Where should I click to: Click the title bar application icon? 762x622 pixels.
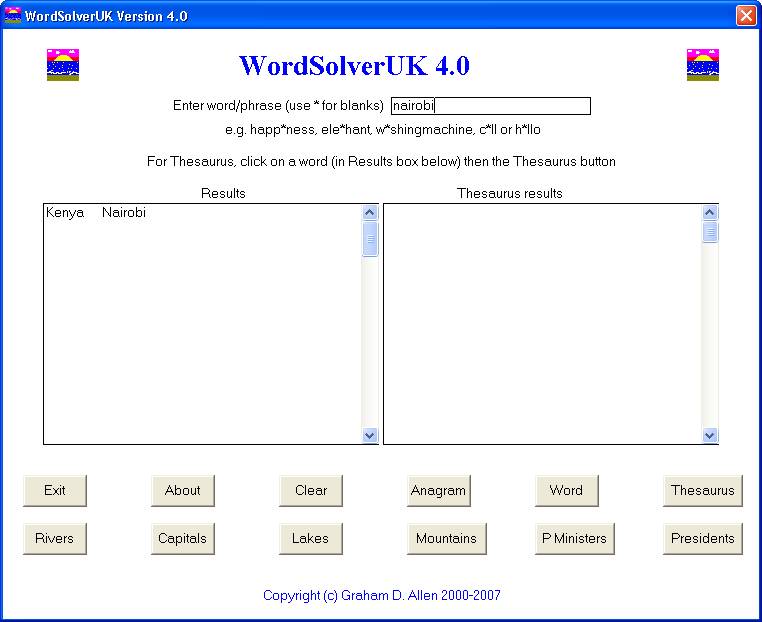pyautogui.click(x=13, y=16)
